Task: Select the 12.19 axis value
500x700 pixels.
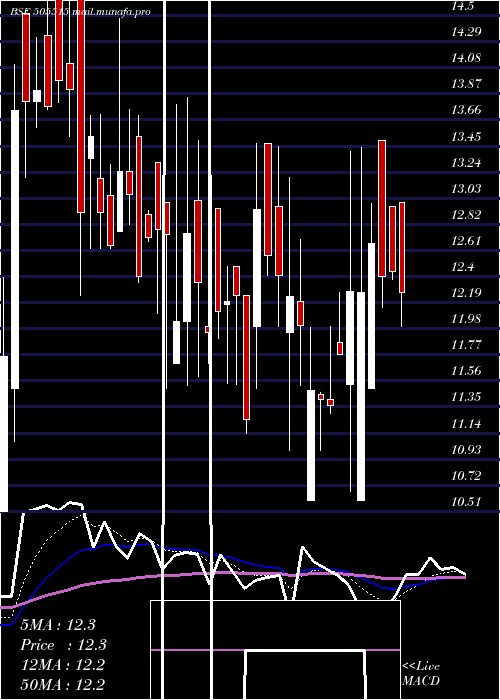Action: pyautogui.click(x=467, y=292)
